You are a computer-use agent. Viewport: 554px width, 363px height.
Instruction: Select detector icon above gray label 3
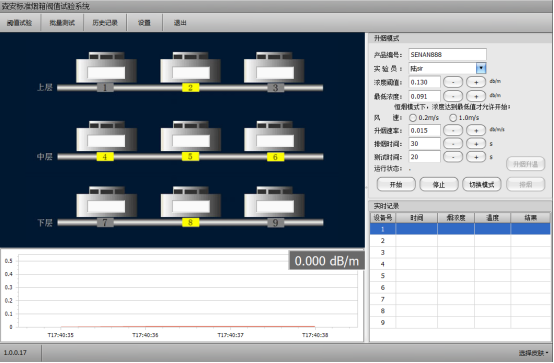coord(274,67)
